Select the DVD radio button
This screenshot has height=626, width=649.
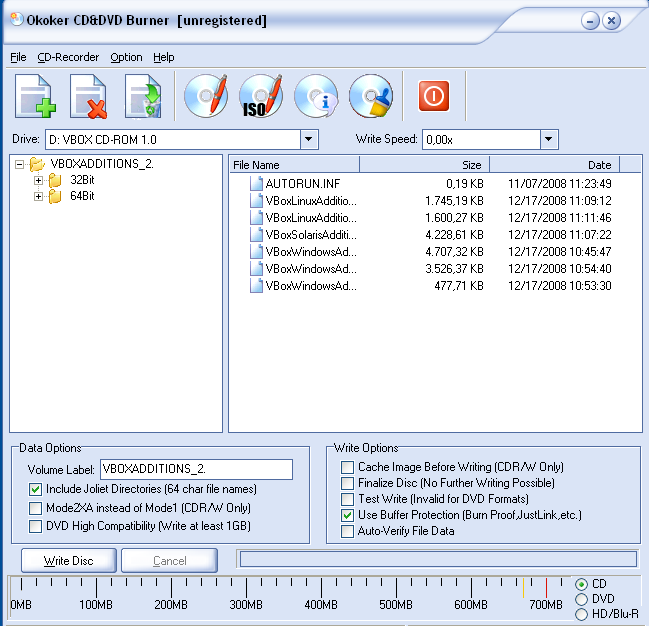click(x=582, y=599)
